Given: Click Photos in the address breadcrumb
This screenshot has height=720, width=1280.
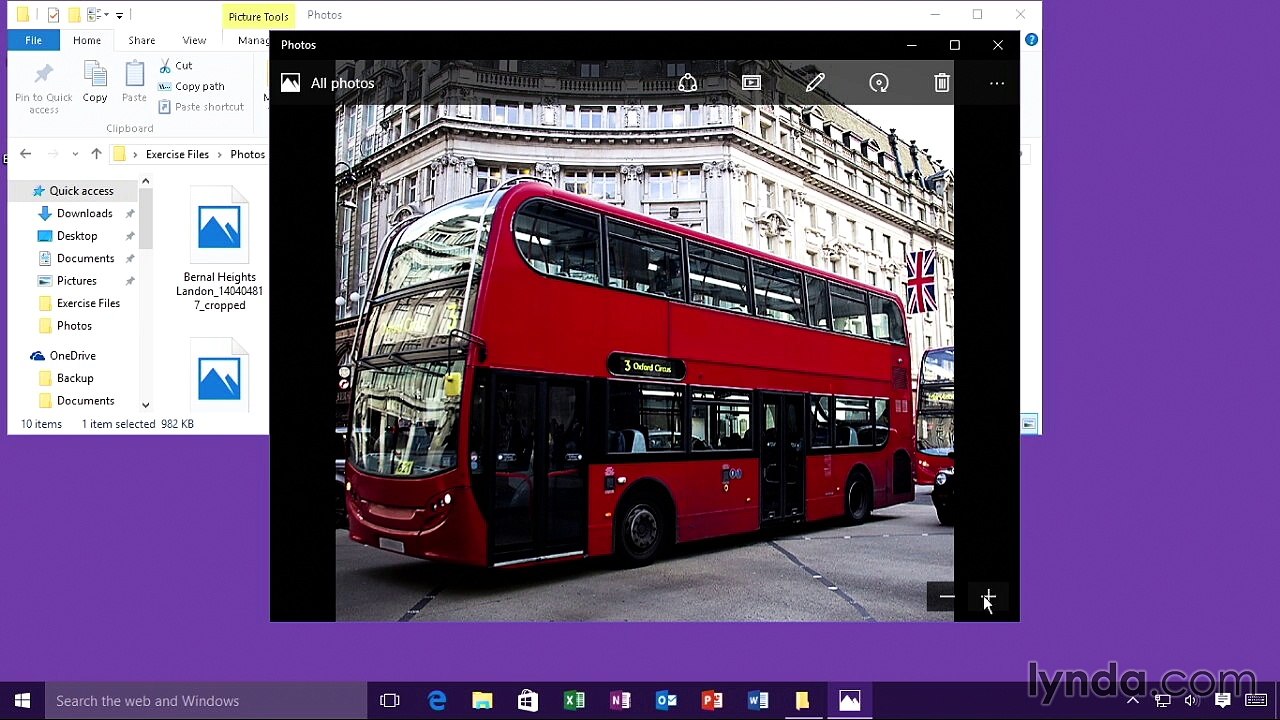Looking at the screenshot, I should tap(247, 154).
